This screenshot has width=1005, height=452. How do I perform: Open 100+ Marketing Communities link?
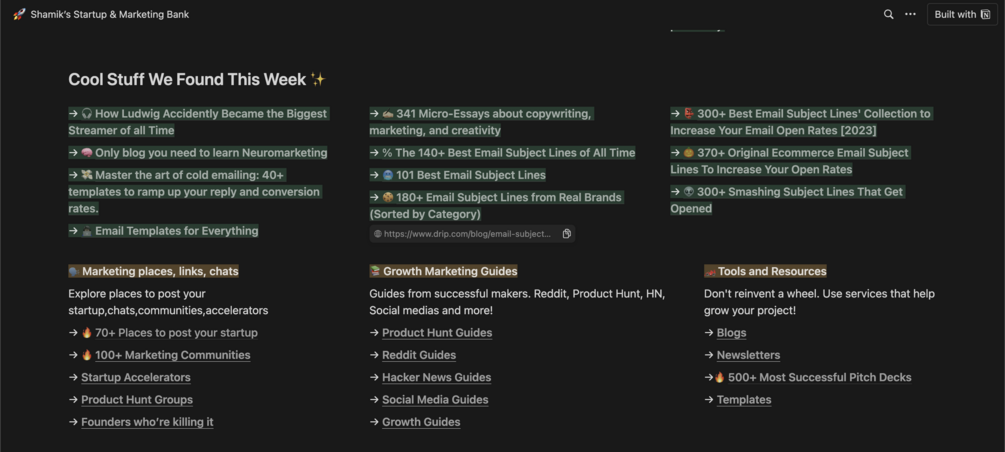[x=172, y=355]
